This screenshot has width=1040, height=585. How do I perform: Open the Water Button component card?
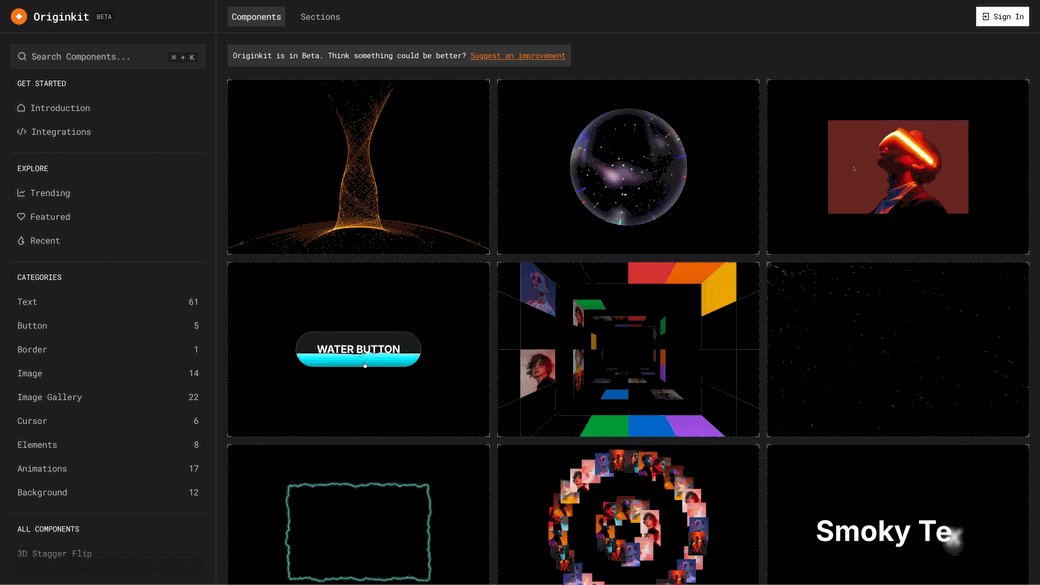point(358,350)
